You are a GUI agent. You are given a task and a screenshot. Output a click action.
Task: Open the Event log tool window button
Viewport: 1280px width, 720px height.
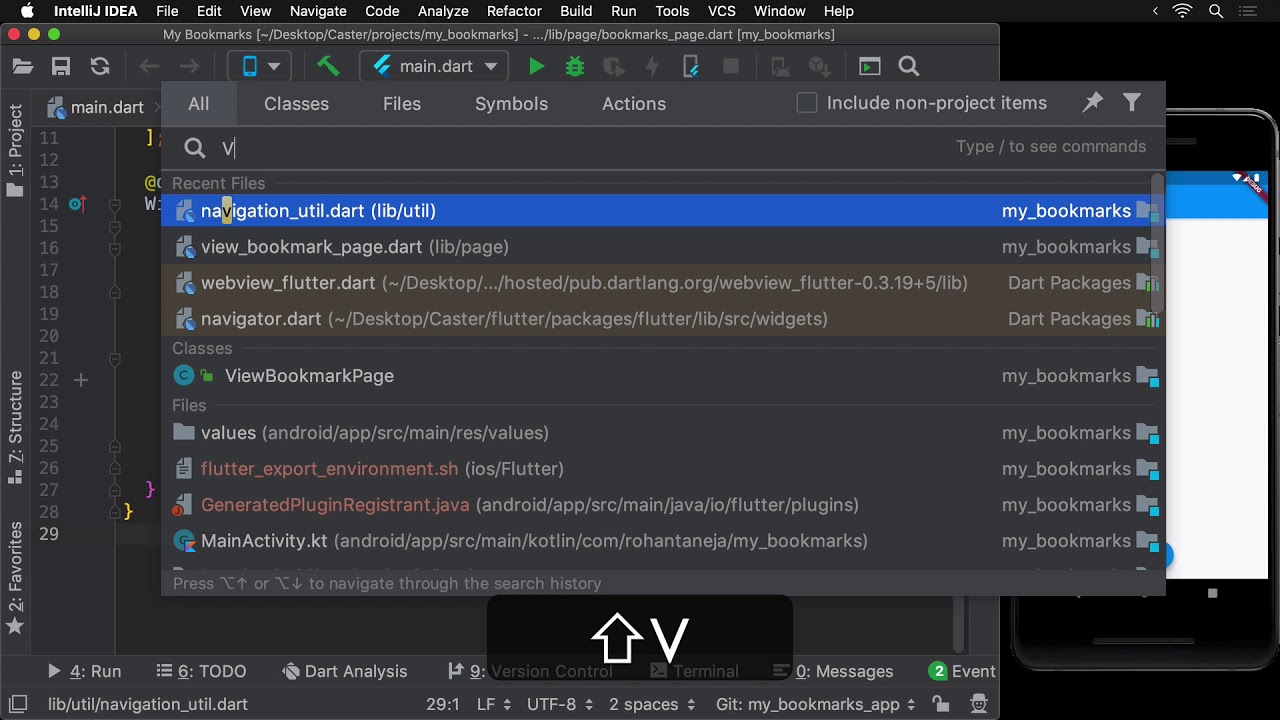961,671
